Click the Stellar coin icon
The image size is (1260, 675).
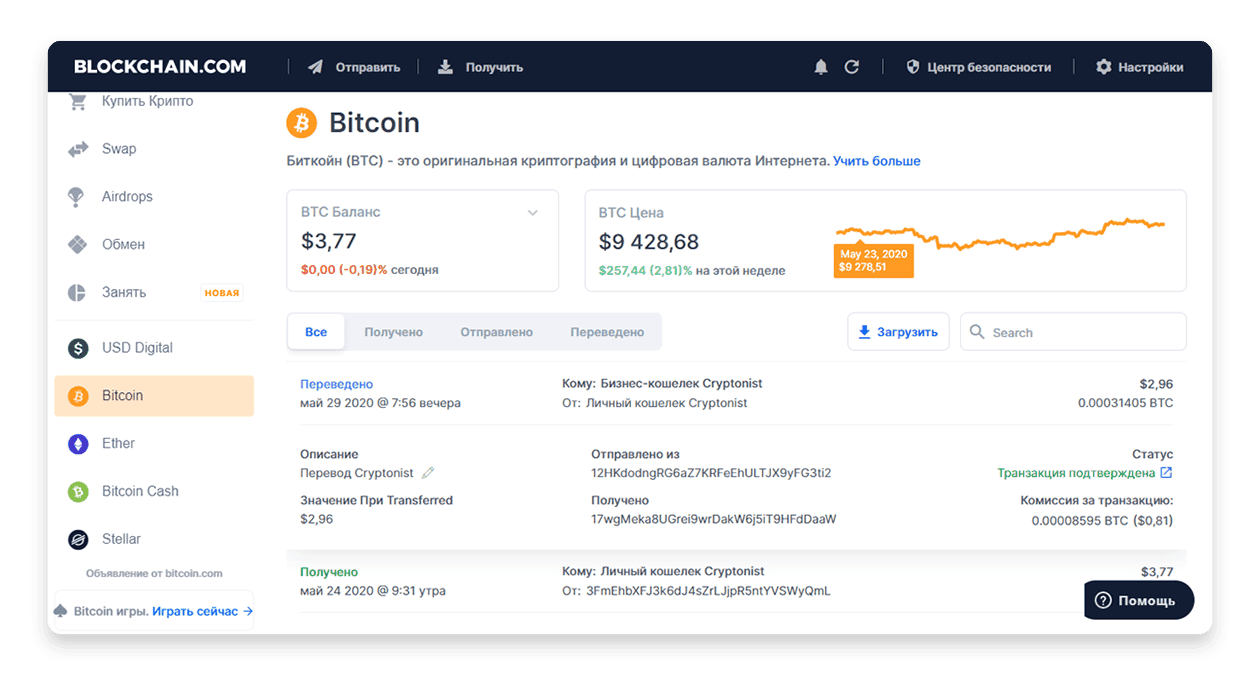[x=78, y=540]
